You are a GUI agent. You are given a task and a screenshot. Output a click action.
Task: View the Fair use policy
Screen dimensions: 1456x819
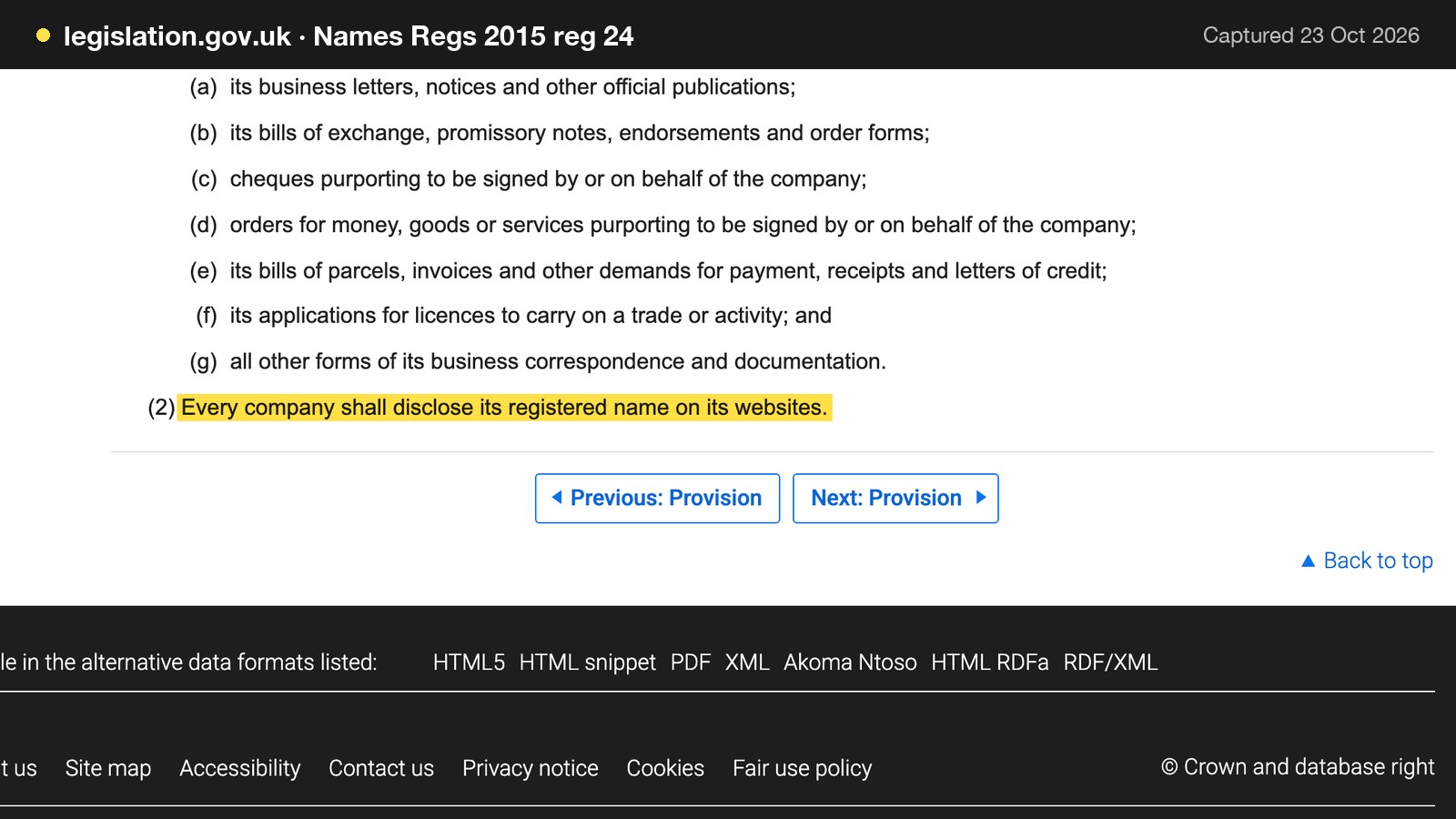pos(802,768)
